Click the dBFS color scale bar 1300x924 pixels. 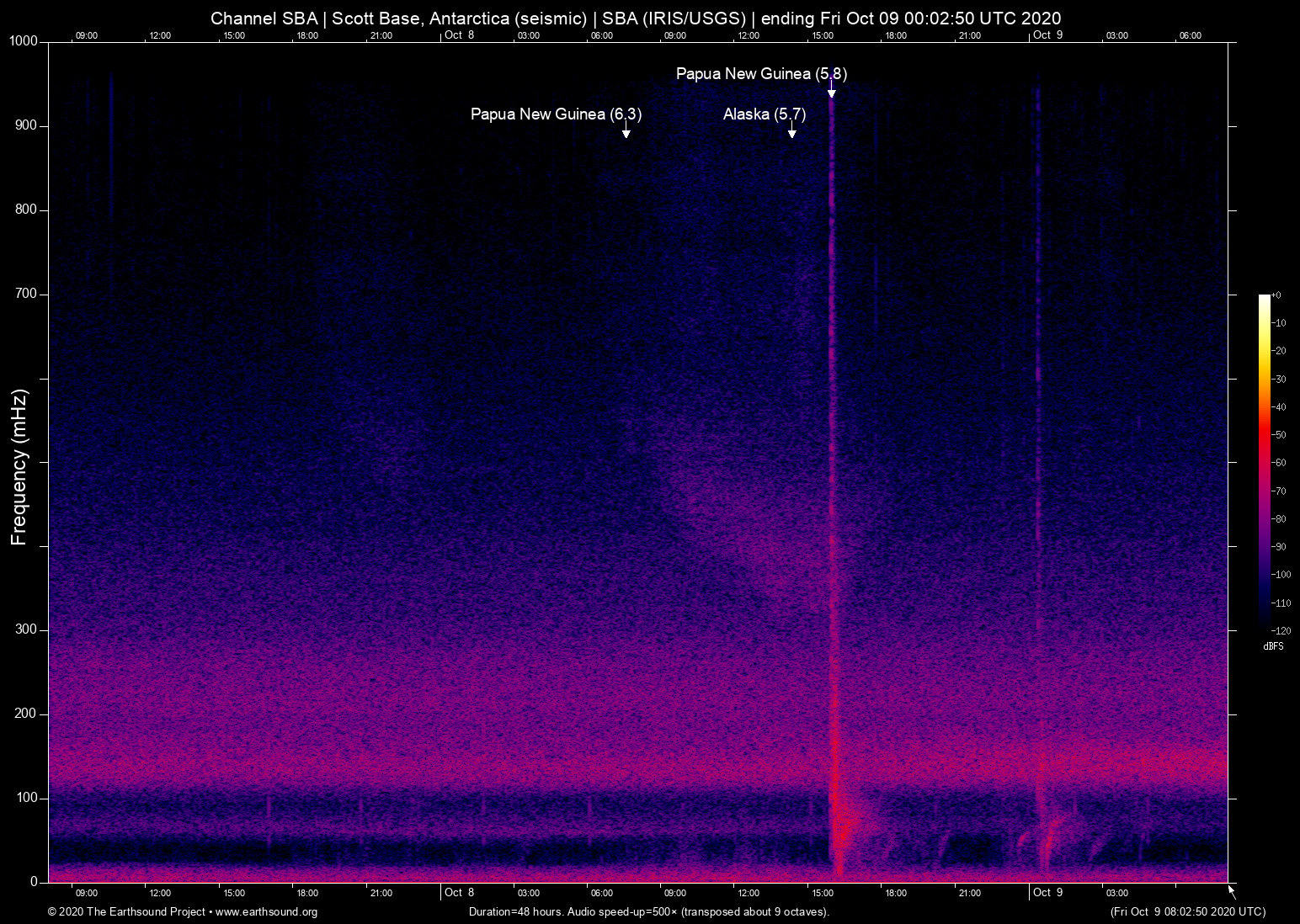1264,461
